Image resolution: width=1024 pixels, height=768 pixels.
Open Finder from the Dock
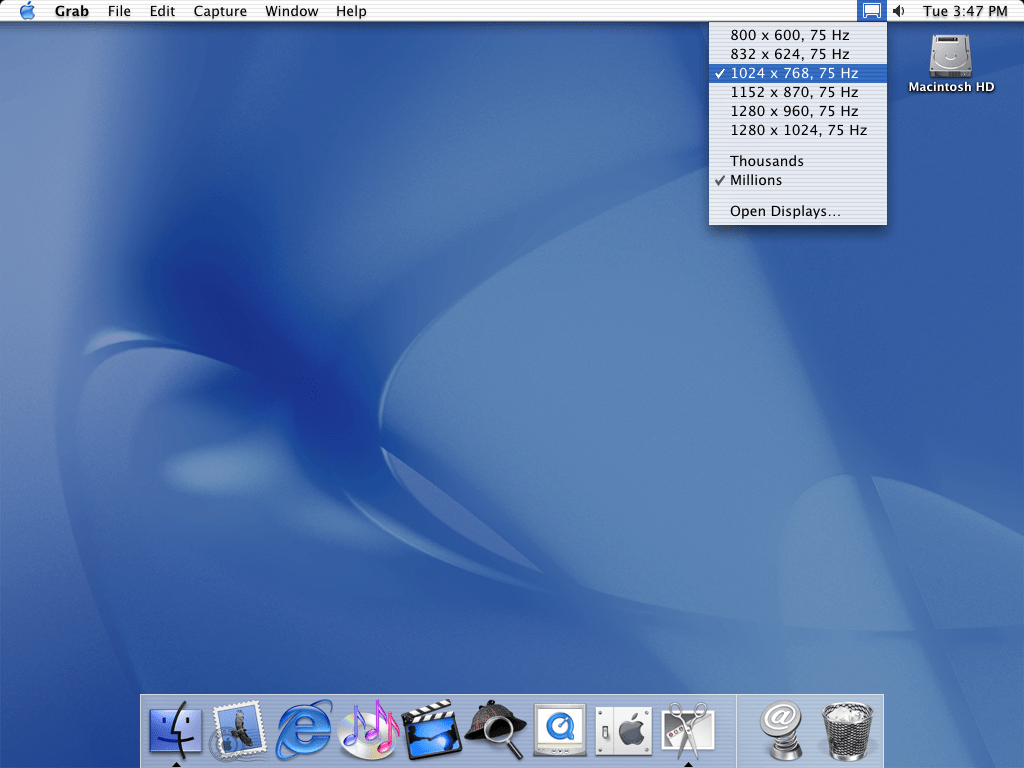(175, 730)
